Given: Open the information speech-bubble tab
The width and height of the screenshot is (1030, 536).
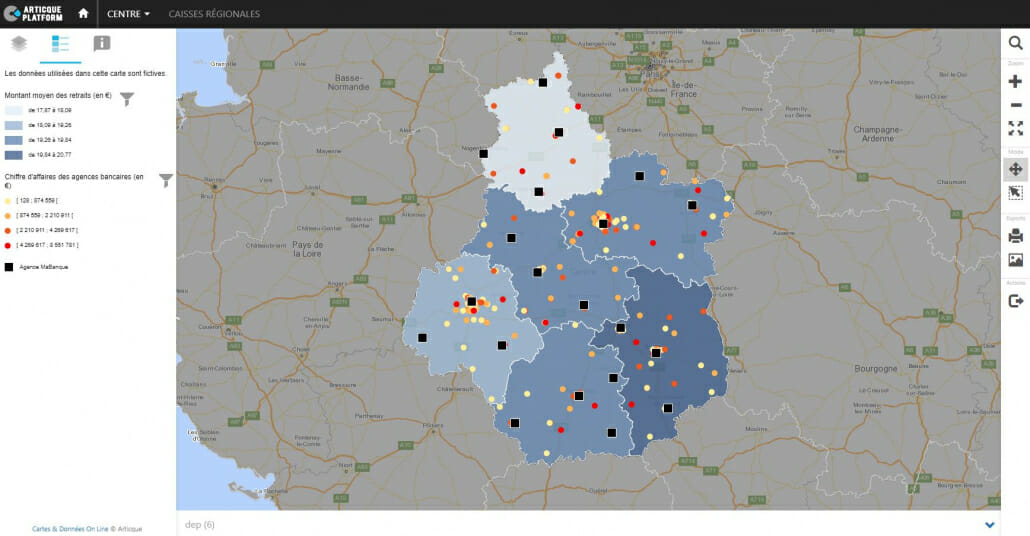Looking at the screenshot, I should [x=102, y=43].
